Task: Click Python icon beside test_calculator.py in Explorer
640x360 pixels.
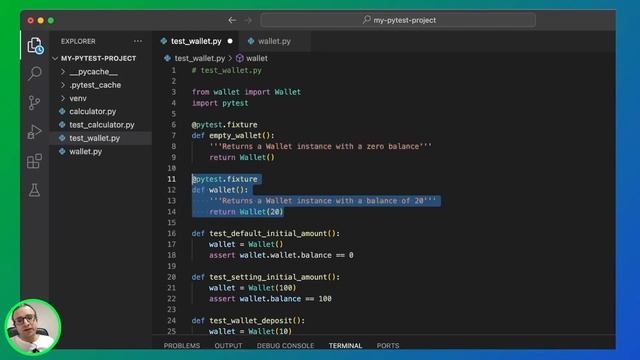Action: (x=62, y=124)
